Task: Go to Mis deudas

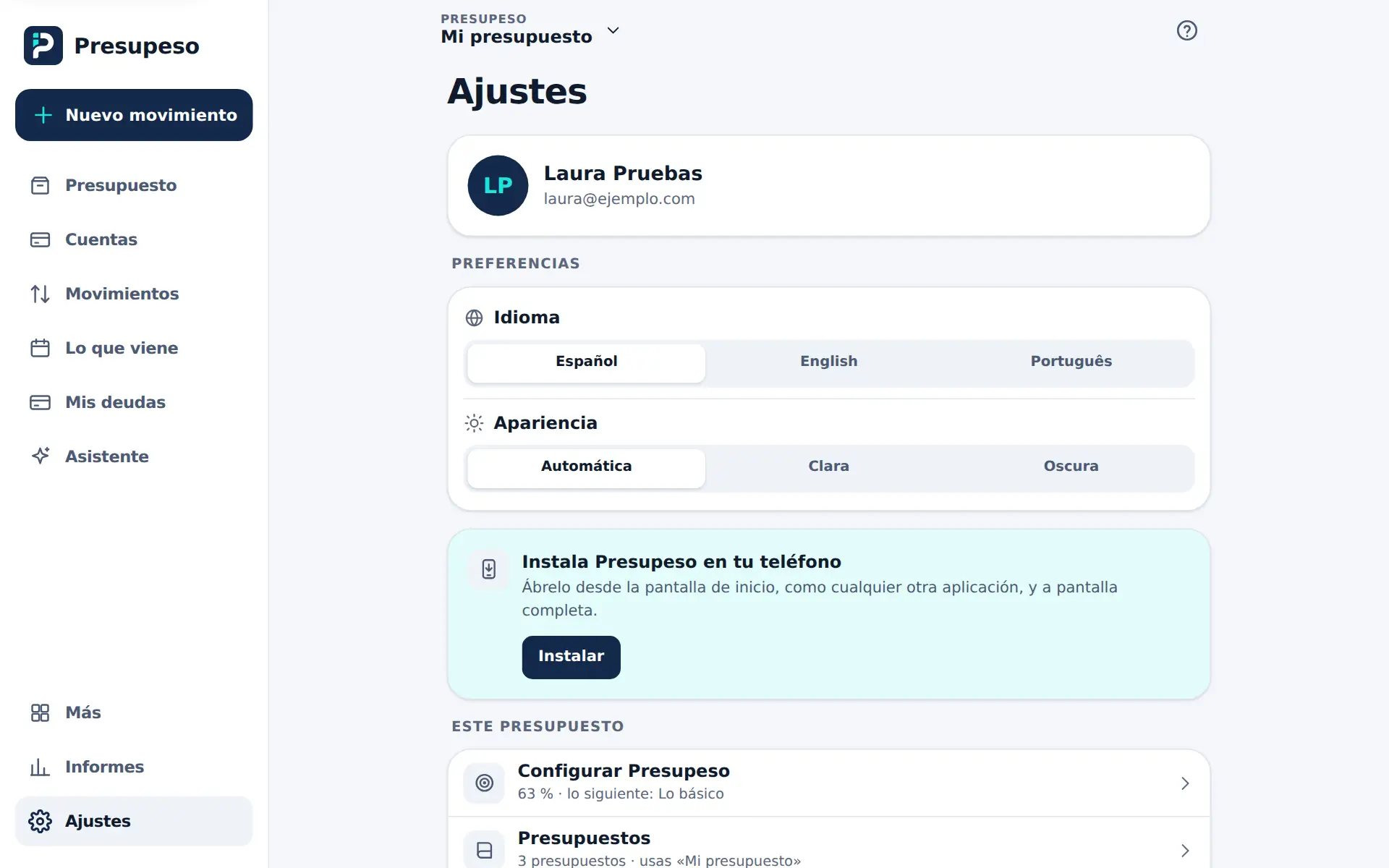Action: (x=134, y=402)
